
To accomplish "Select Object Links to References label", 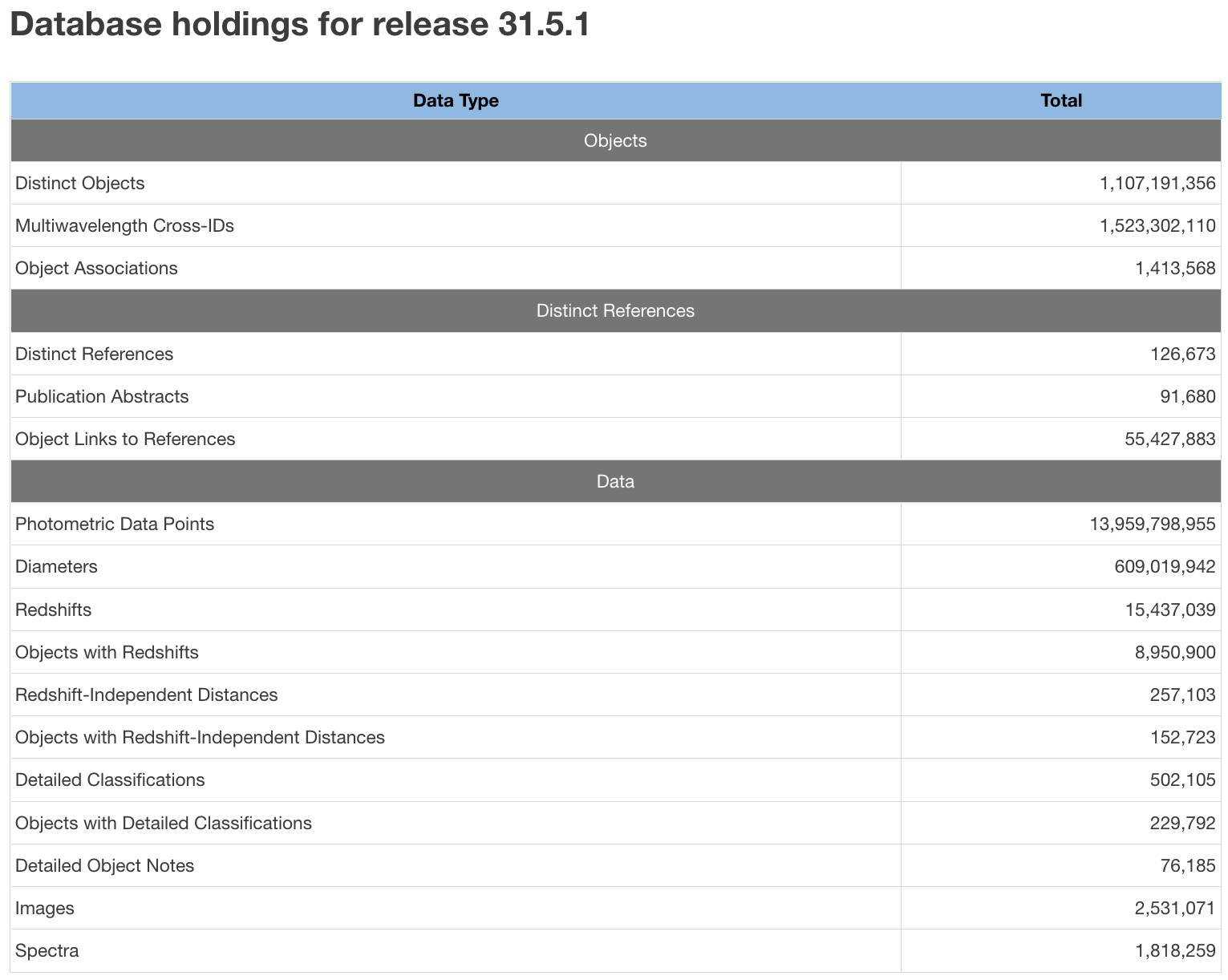I will tap(125, 439).
